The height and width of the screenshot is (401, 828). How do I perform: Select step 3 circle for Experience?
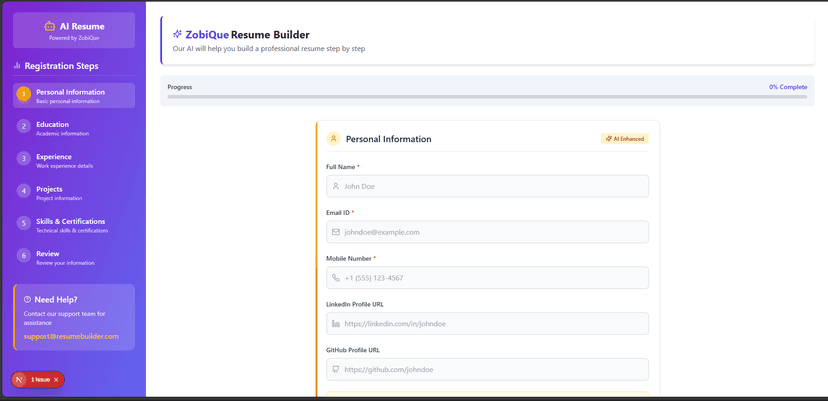[x=24, y=158]
